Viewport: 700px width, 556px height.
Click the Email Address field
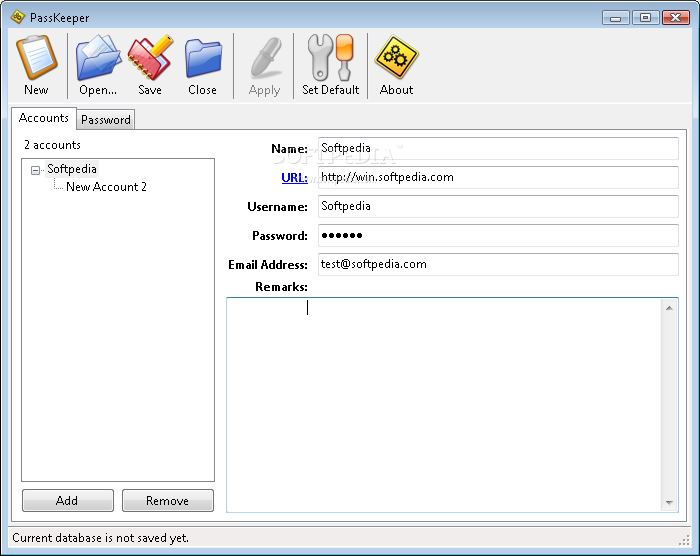[498, 264]
